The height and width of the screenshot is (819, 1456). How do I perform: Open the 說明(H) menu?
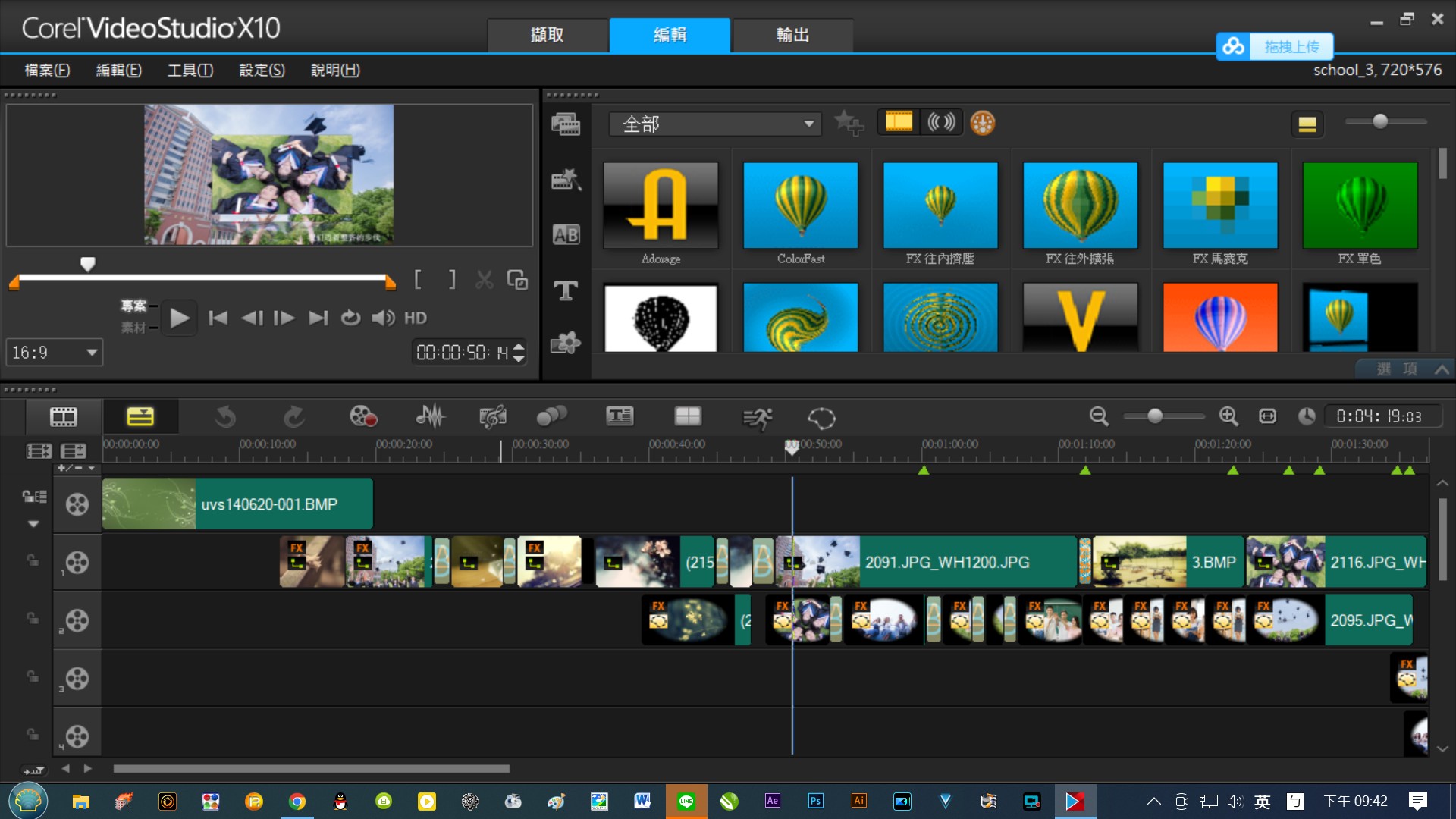336,71
